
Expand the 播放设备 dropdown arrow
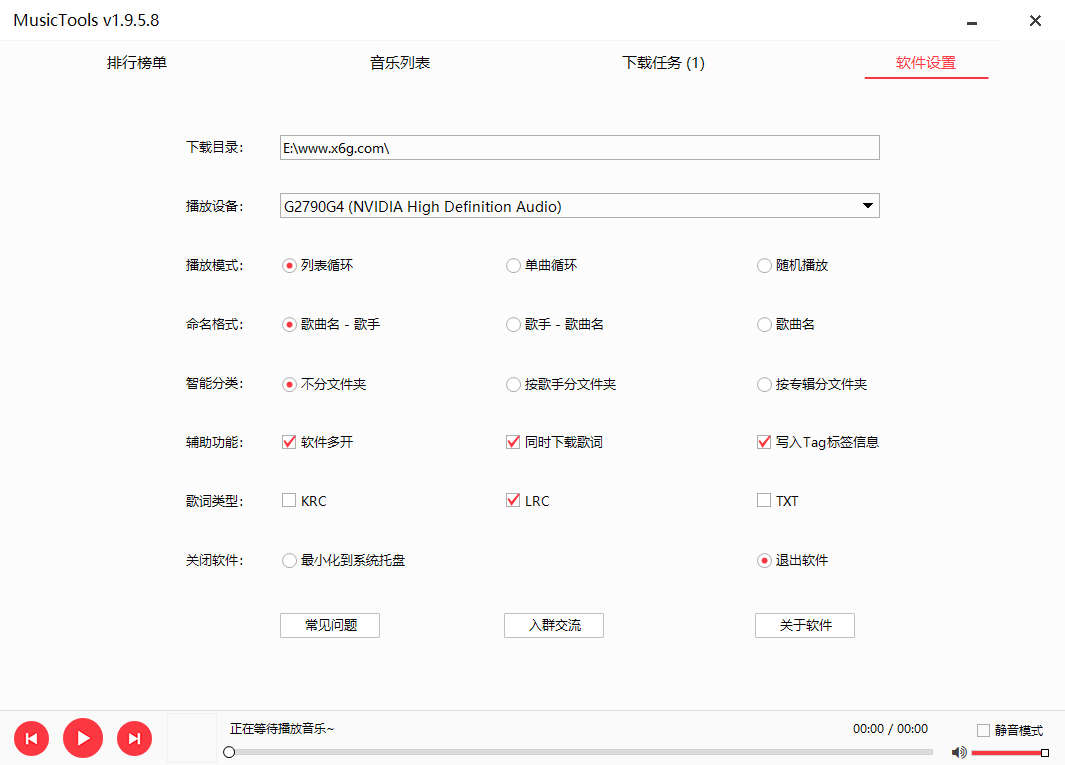click(867, 206)
